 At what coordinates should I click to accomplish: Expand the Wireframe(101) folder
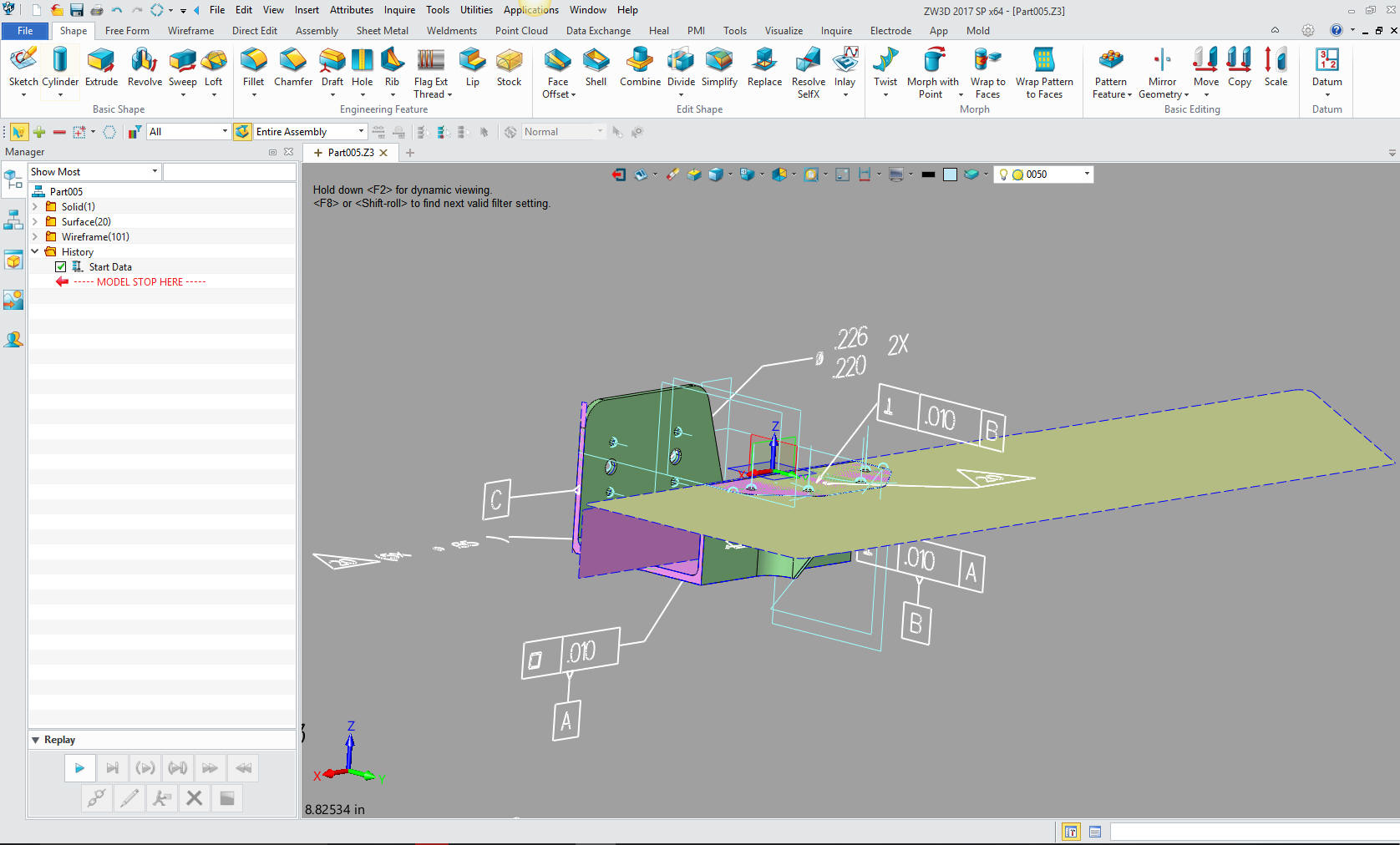(35, 237)
